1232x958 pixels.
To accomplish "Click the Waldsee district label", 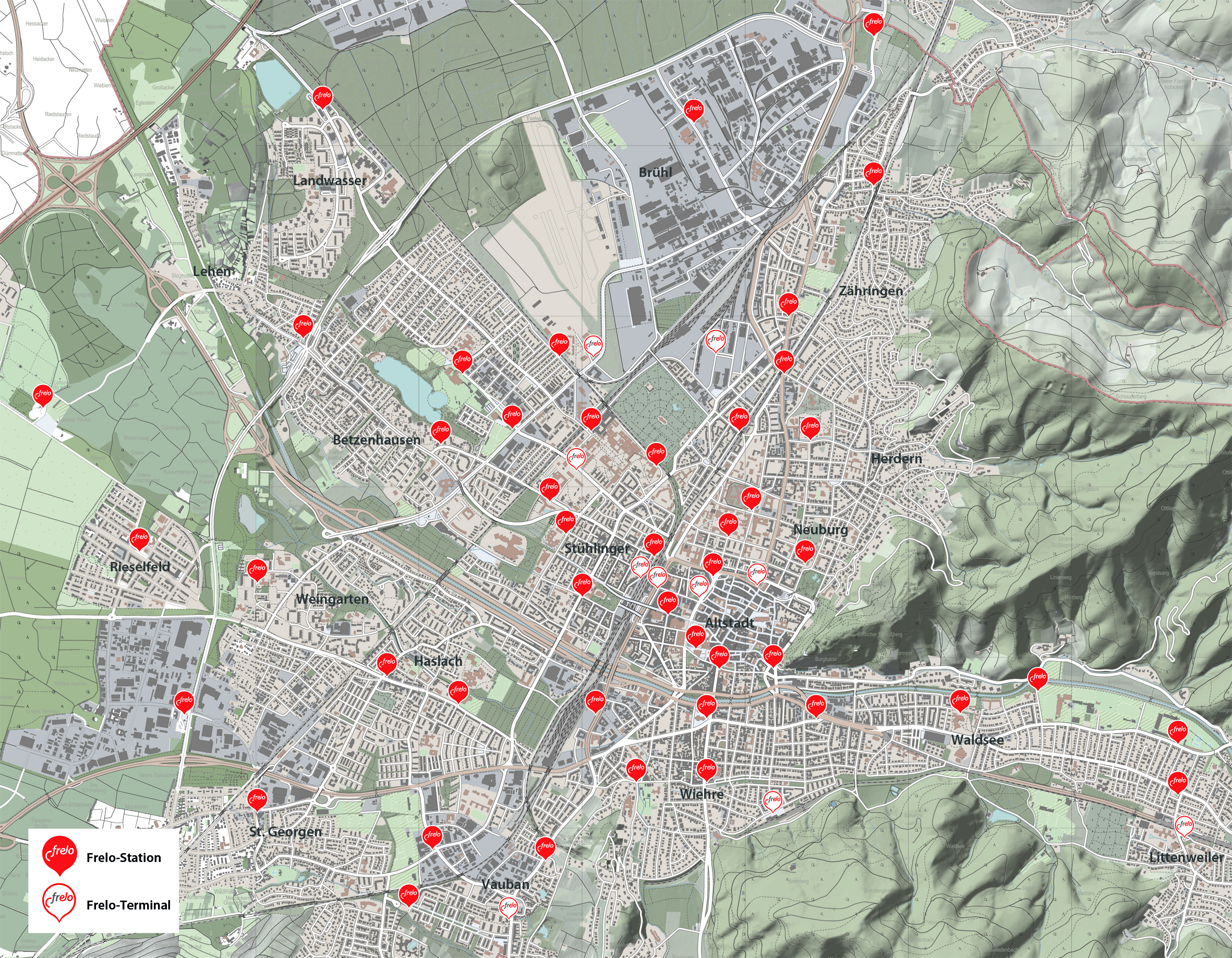I will click(977, 740).
